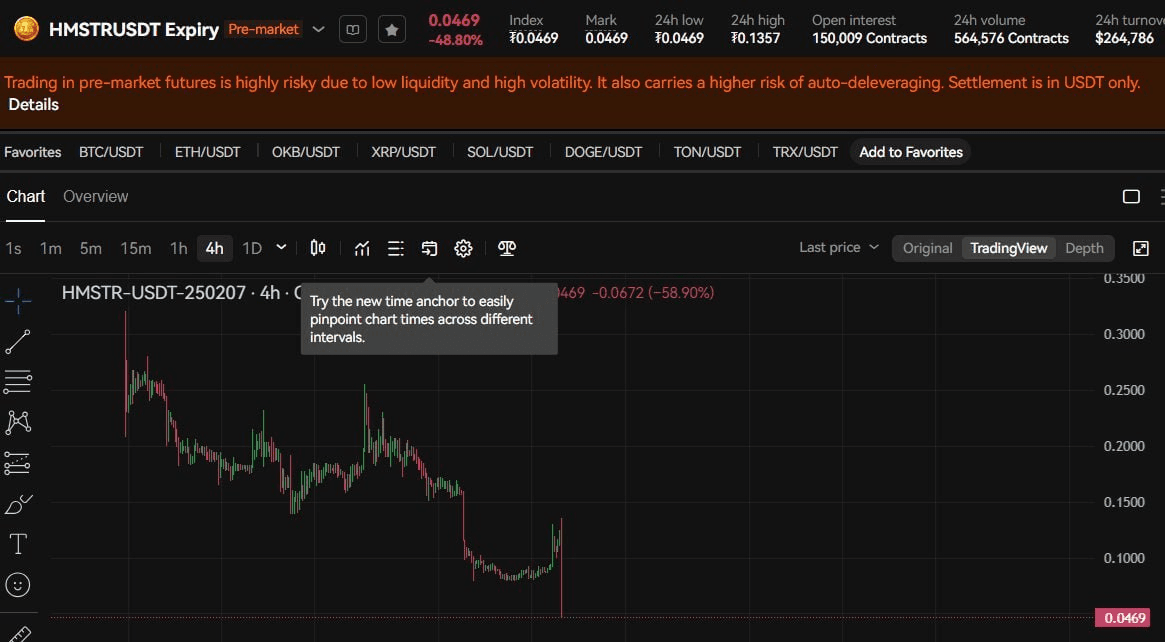
Task: Select the pattern node drawing tool
Action: 18,422
